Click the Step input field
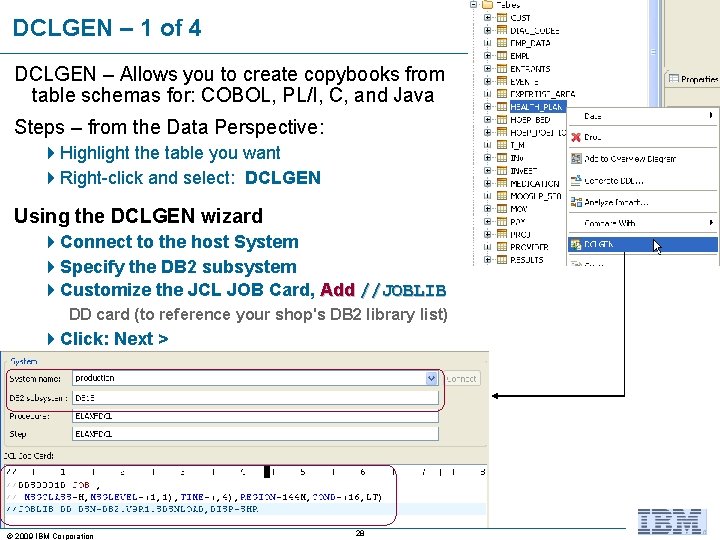 [x=255, y=434]
